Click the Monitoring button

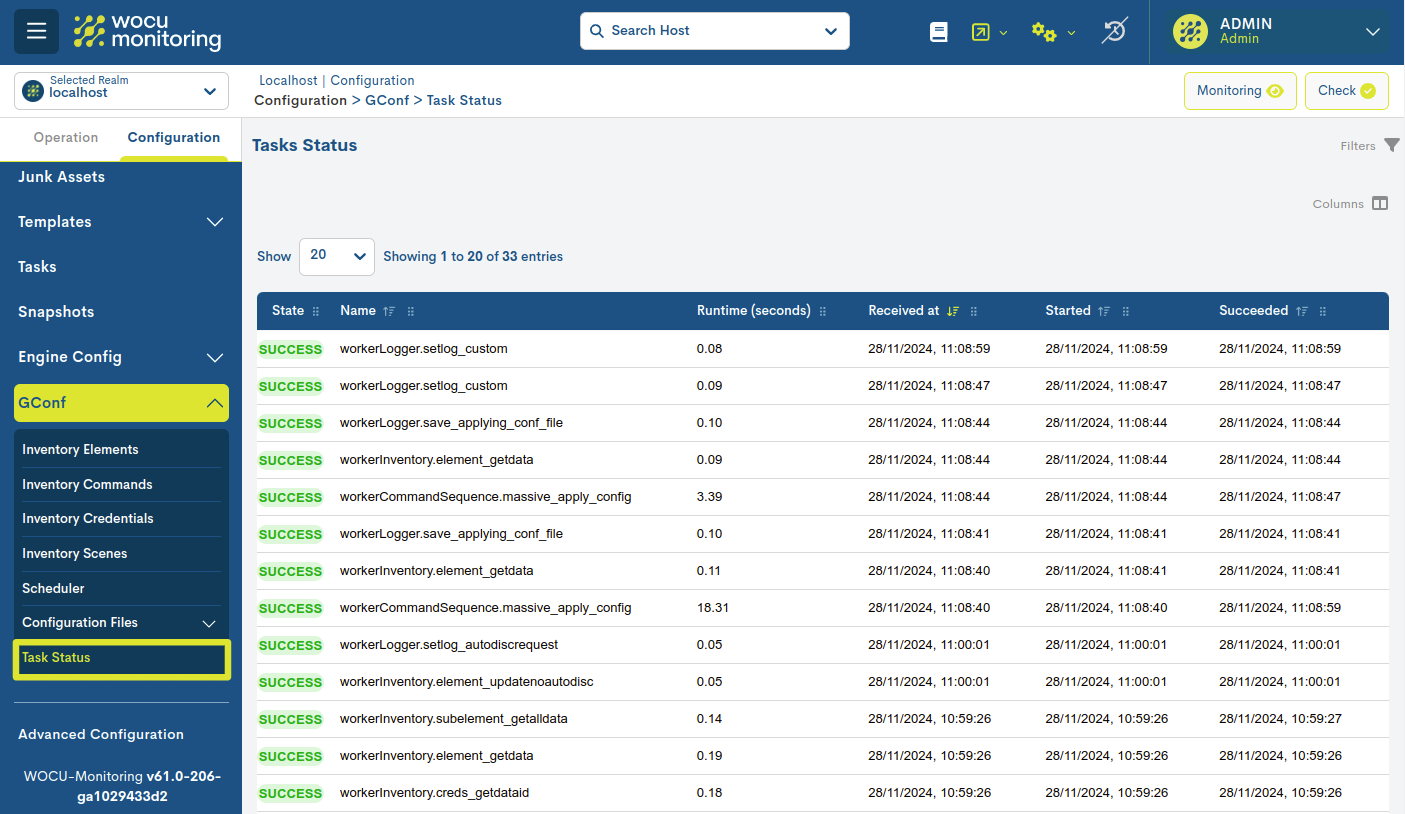click(x=1240, y=91)
